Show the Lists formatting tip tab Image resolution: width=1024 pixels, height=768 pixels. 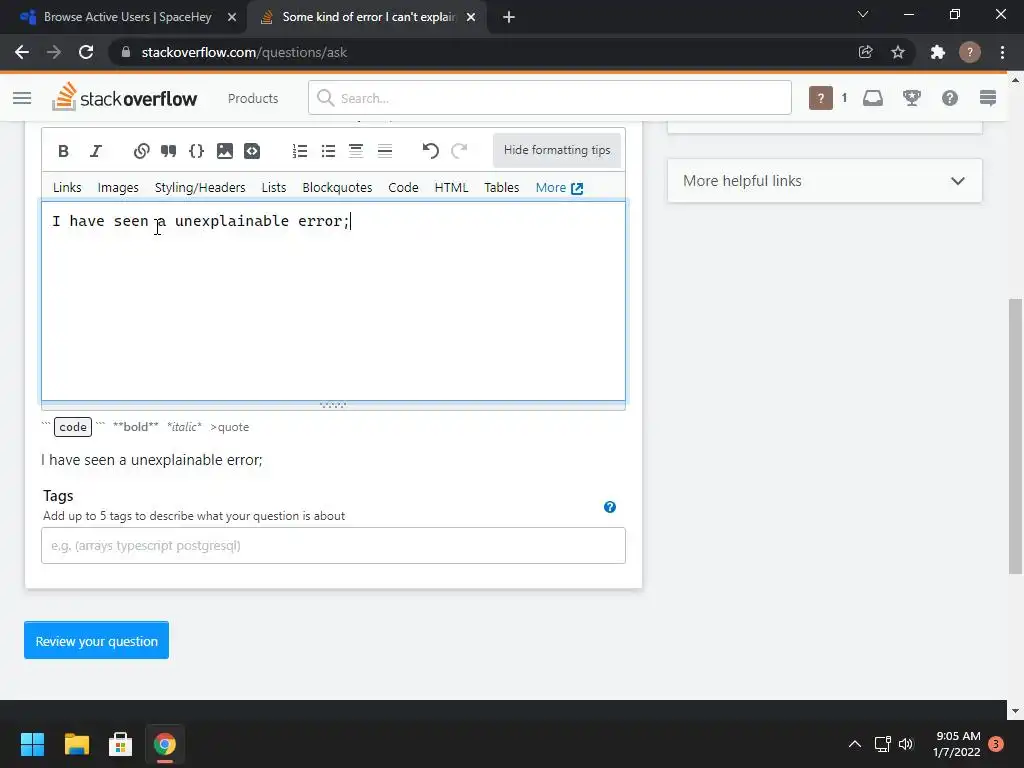(x=274, y=187)
